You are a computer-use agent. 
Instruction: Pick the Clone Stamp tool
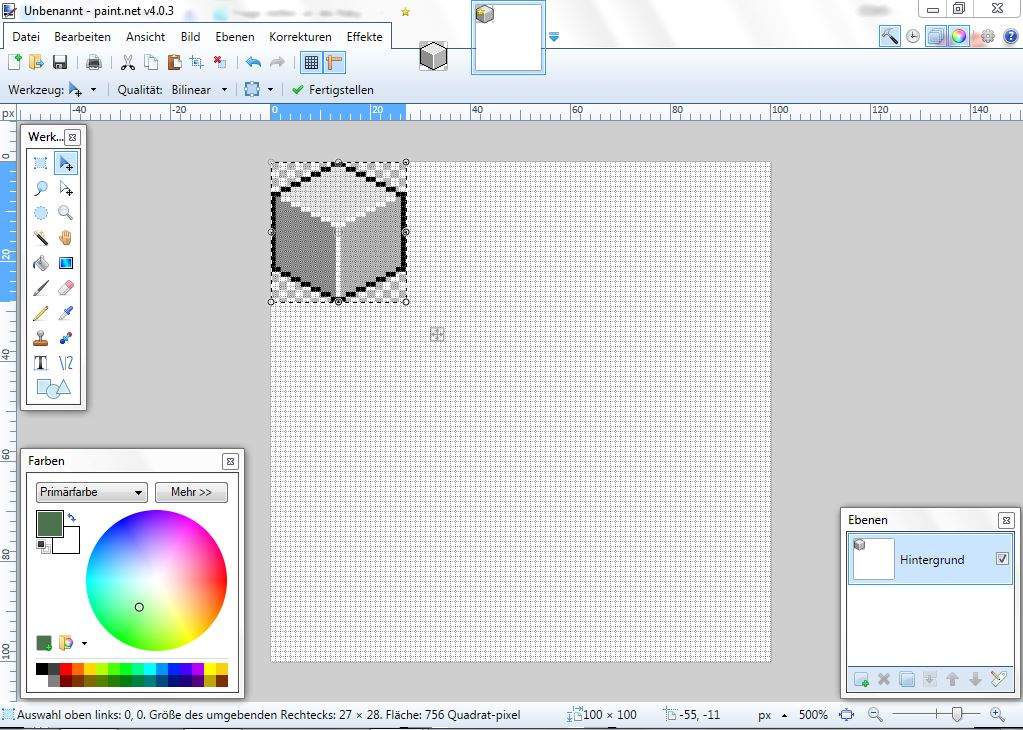tap(41, 338)
